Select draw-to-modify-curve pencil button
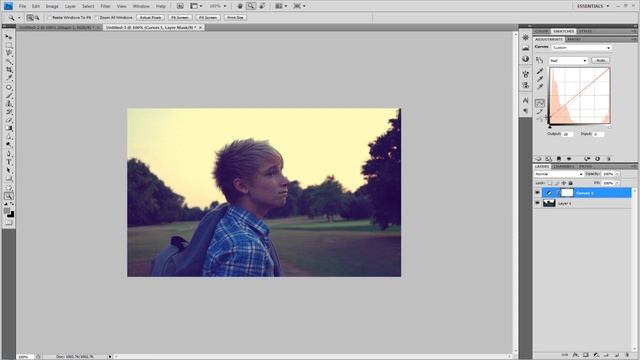 (x=540, y=111)
